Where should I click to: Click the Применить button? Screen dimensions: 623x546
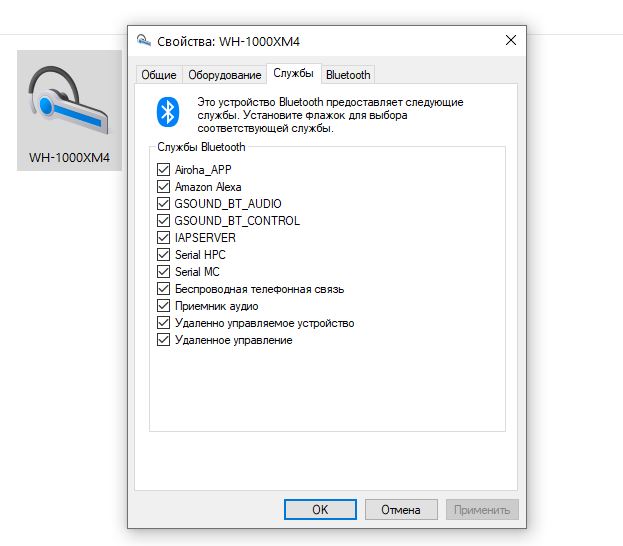[x=482, y=509]
